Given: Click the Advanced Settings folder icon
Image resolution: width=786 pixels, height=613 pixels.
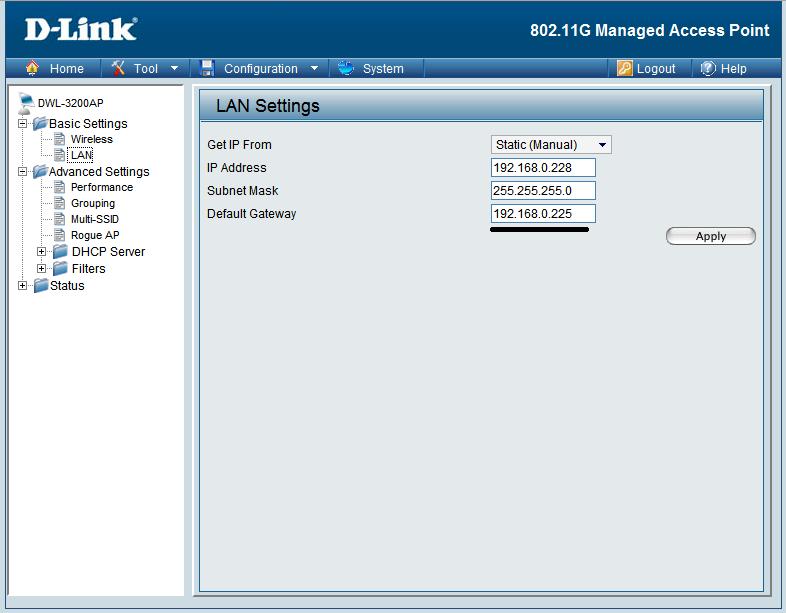Looking at the screenshot, I should [x=40, y=171].
